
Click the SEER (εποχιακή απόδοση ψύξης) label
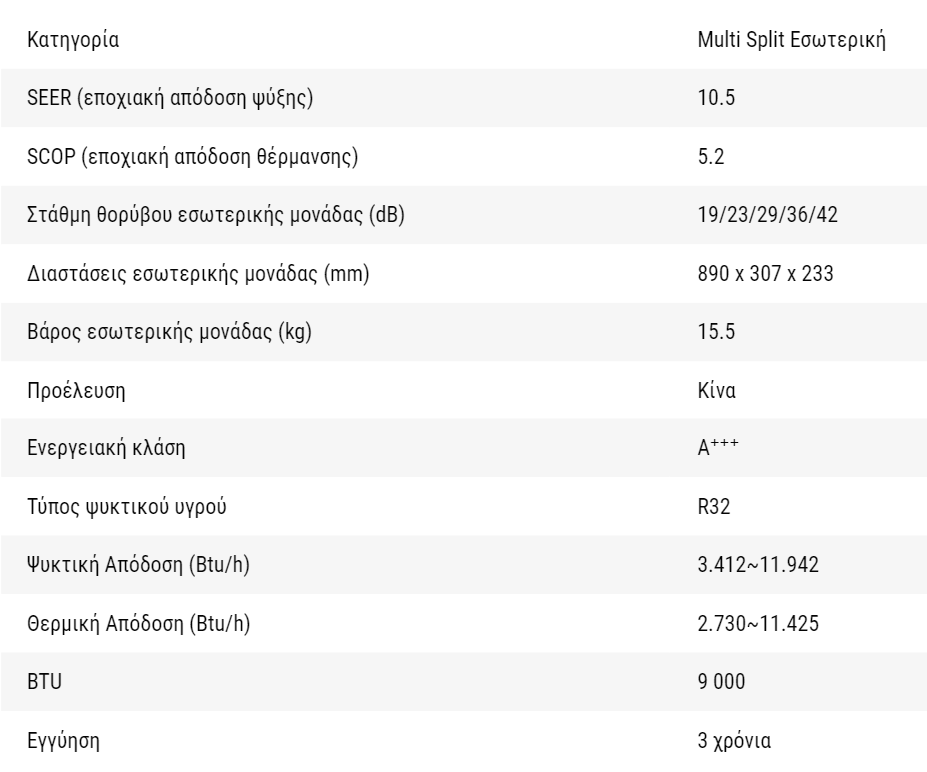click(x=170, y=98)
